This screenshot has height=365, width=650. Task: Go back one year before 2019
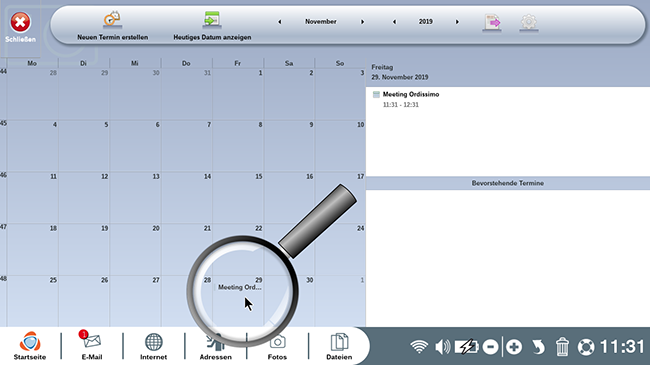pyautogui.click(x=394, y=22)
